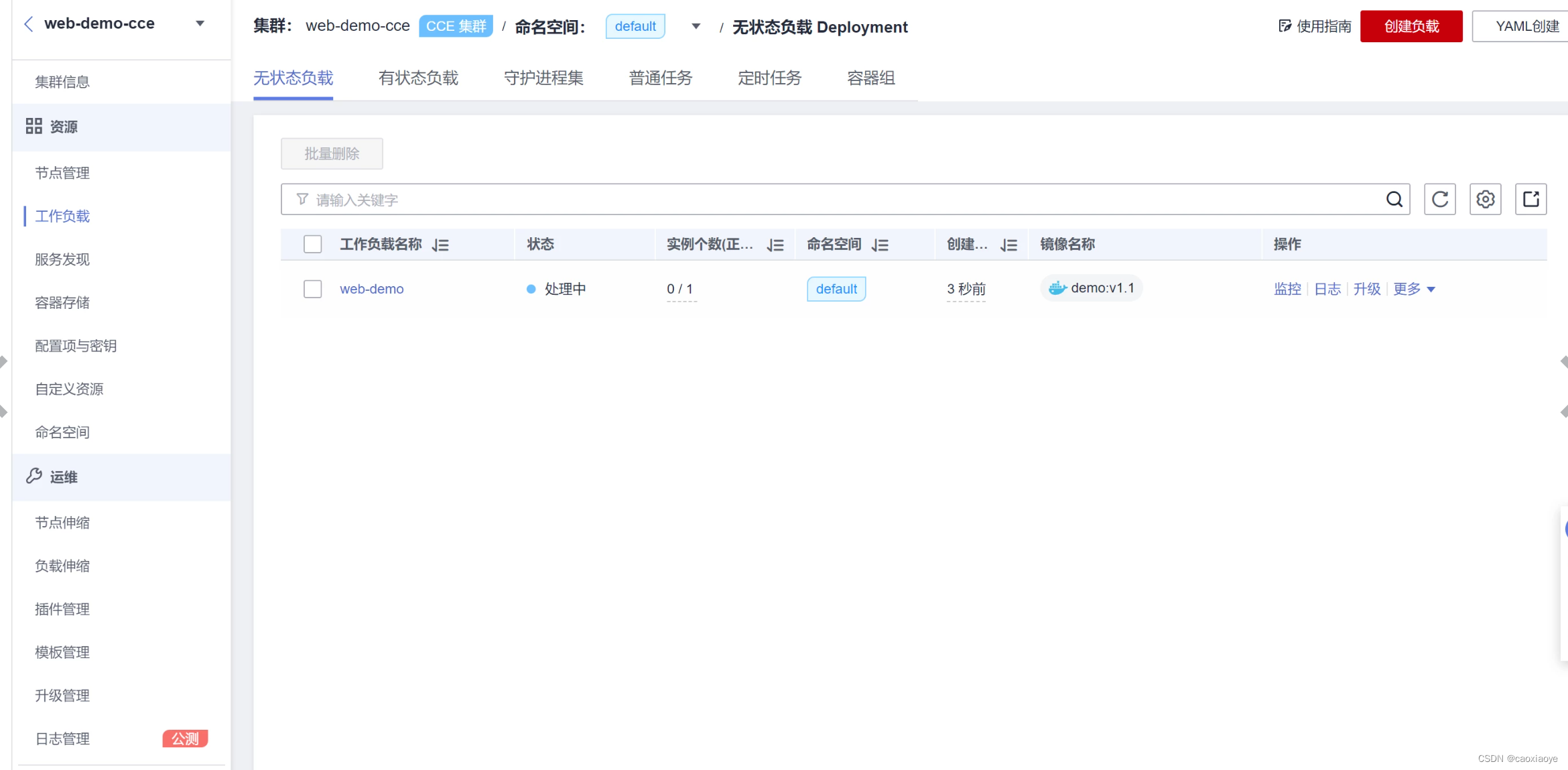Click the red 创建负载 button
This screenshot has width=1568, height=770.
[1411, 27]
